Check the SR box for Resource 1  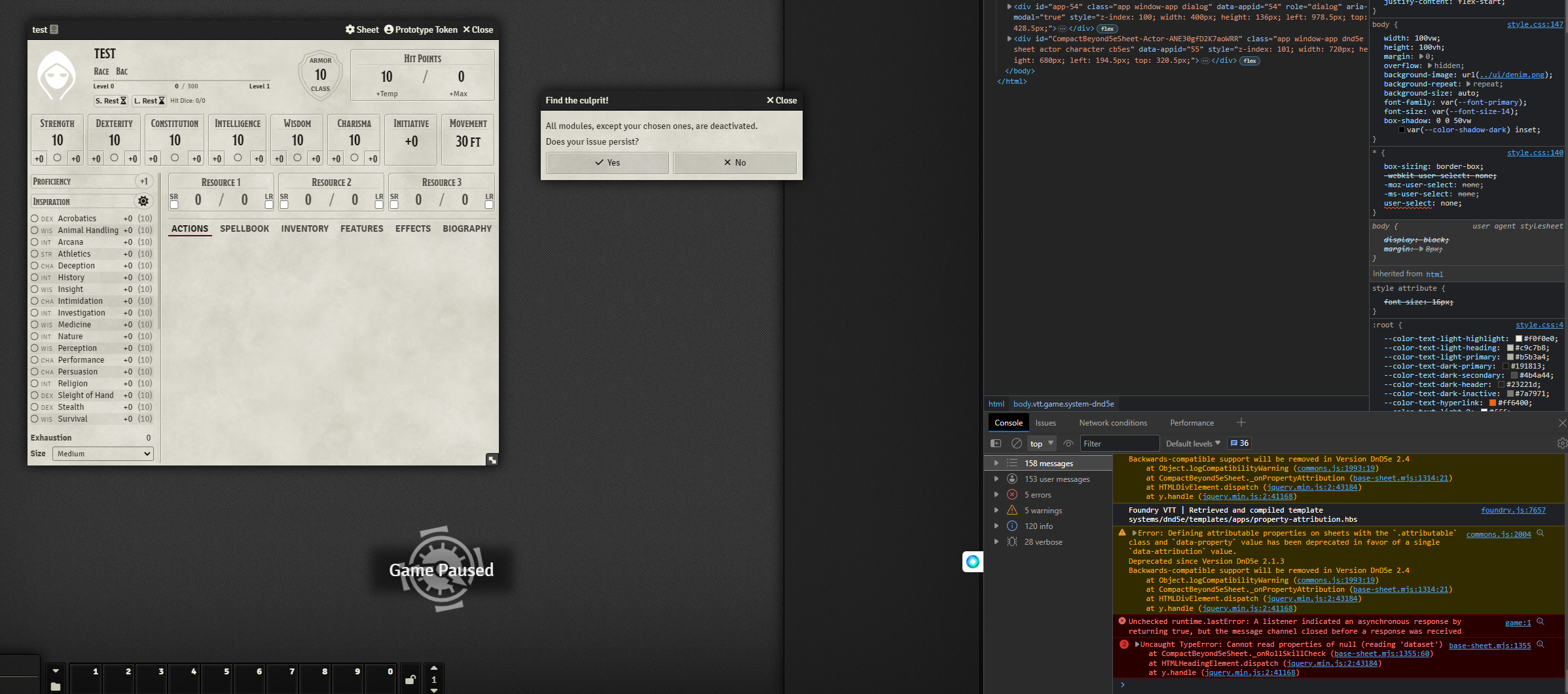[x=173, y=204]
